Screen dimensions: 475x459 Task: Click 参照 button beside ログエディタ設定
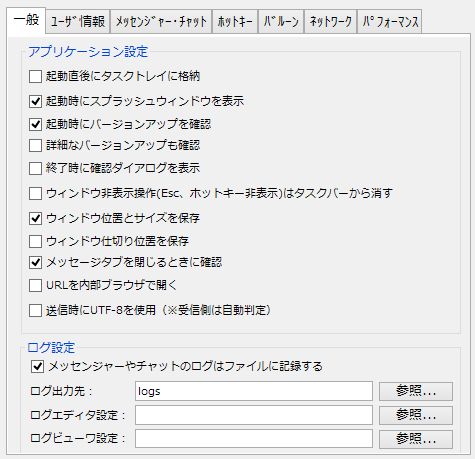(x=416, y=415)
